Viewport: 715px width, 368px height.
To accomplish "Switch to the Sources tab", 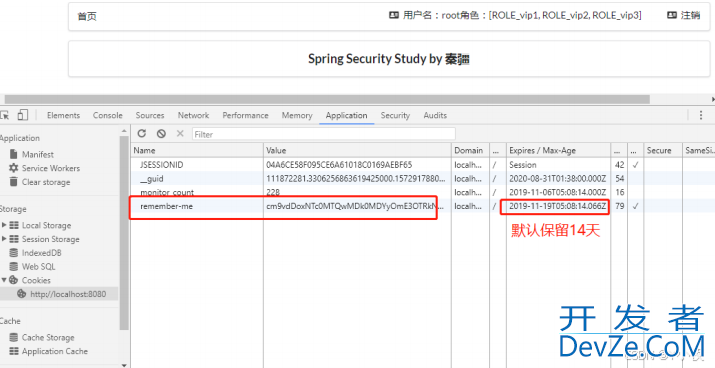I will [150, 115].
